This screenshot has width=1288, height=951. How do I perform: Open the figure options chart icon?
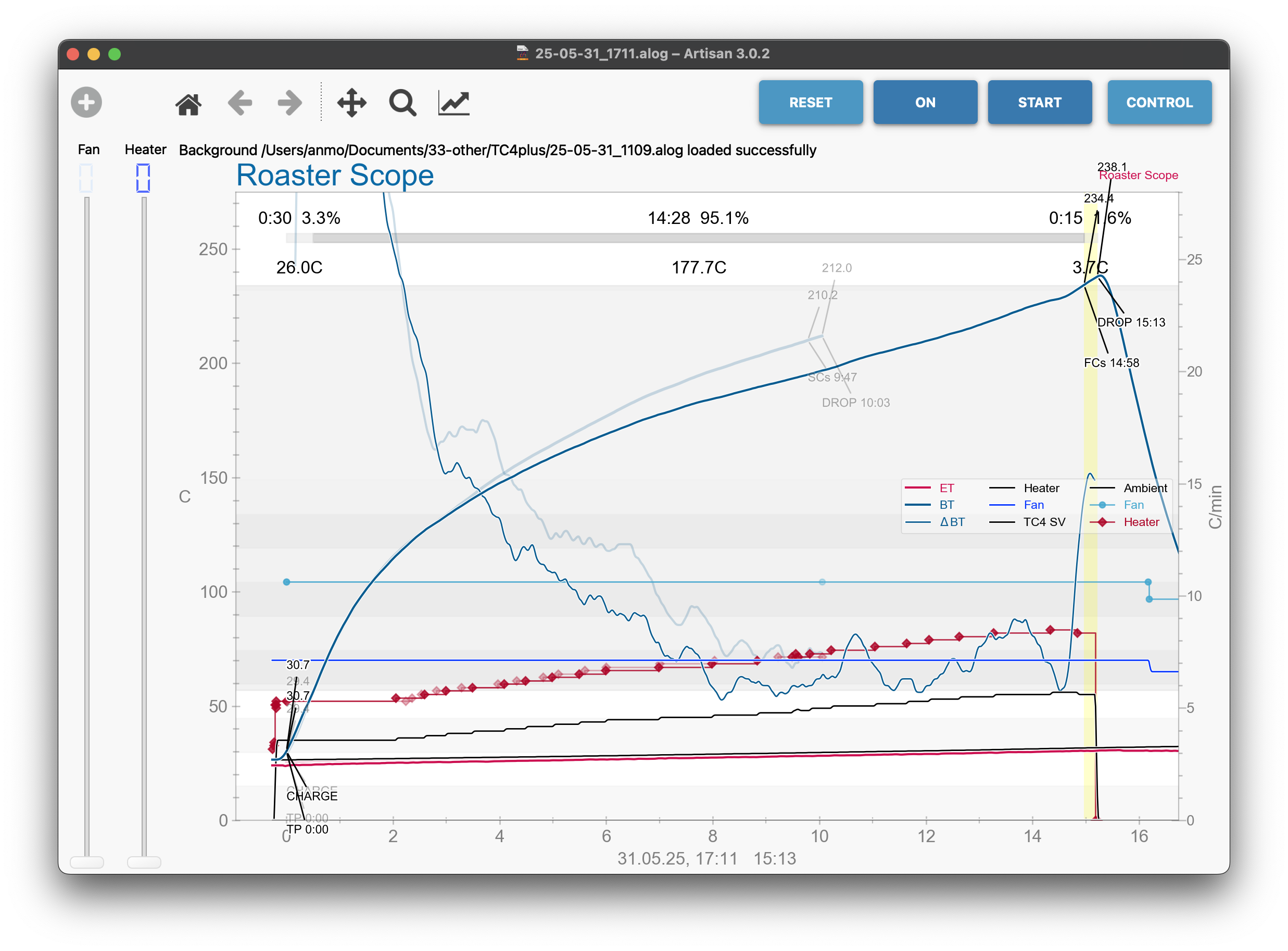[453, 103]
